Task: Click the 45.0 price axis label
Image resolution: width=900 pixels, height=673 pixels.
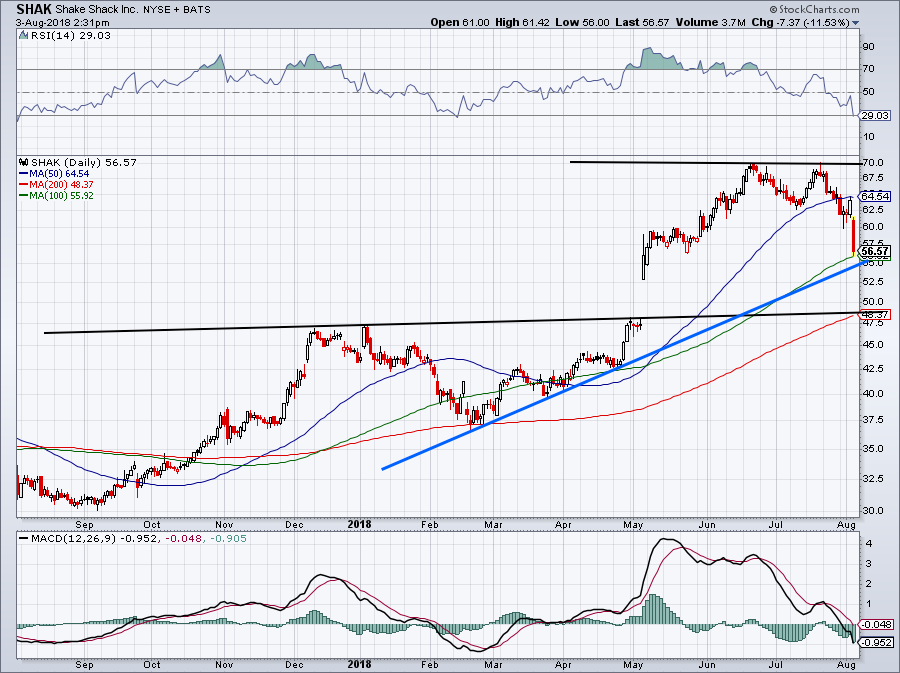Action: pos(872,345)
